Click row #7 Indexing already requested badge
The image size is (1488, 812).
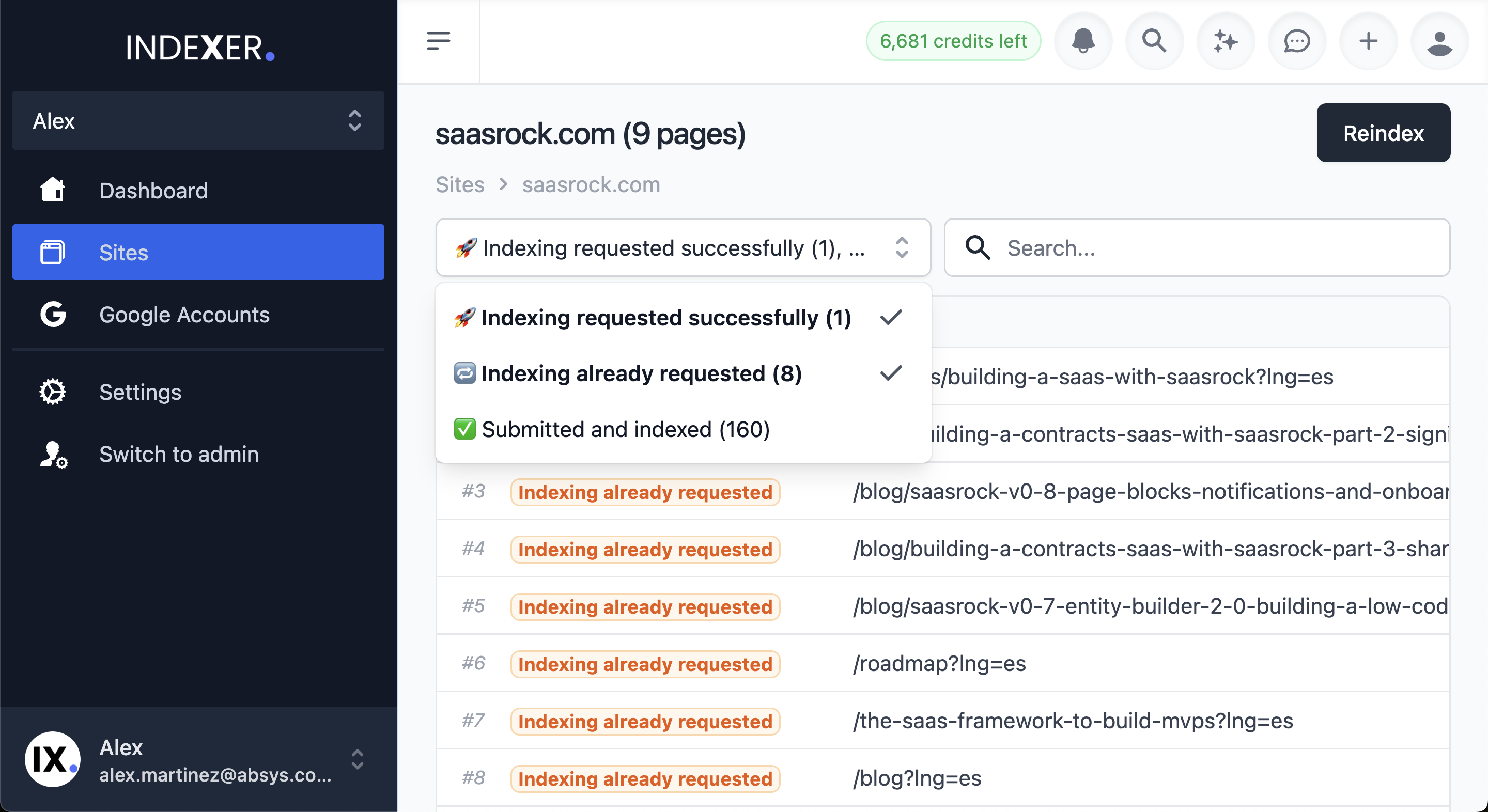click(645, 721)
